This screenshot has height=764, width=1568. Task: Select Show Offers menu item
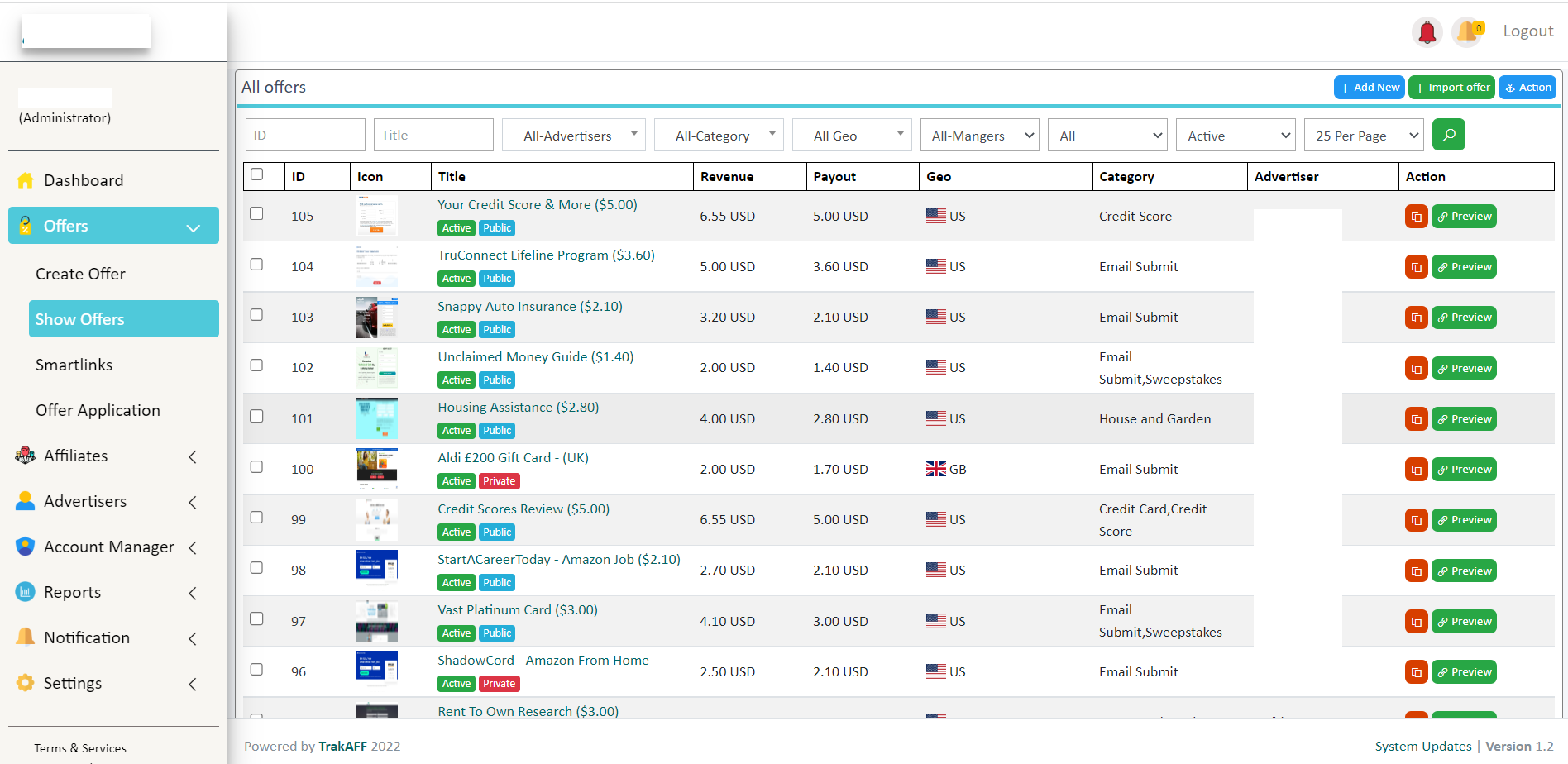tap(124, 319)
